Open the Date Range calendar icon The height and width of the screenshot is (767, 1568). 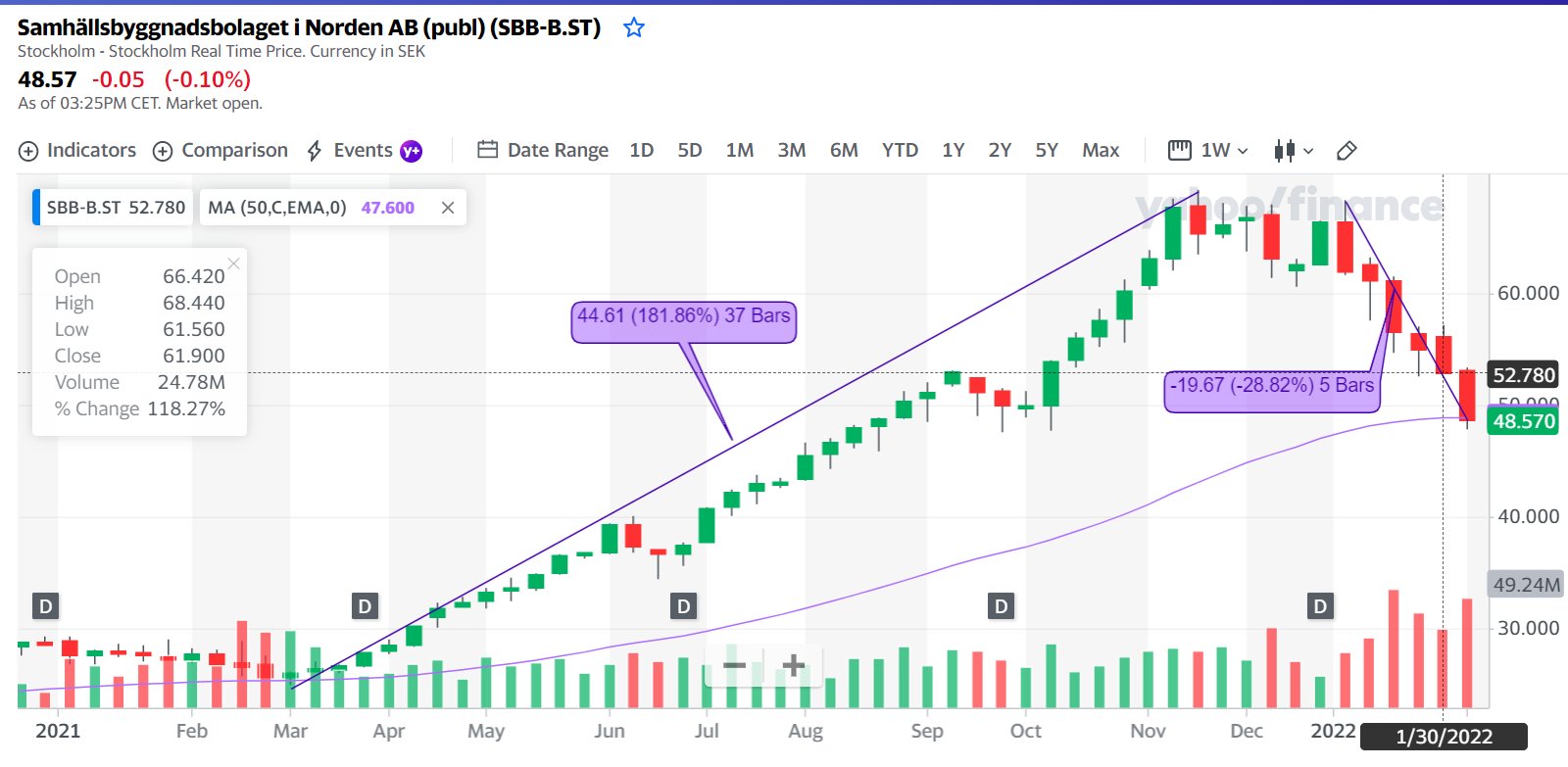[x=488, y=150]
